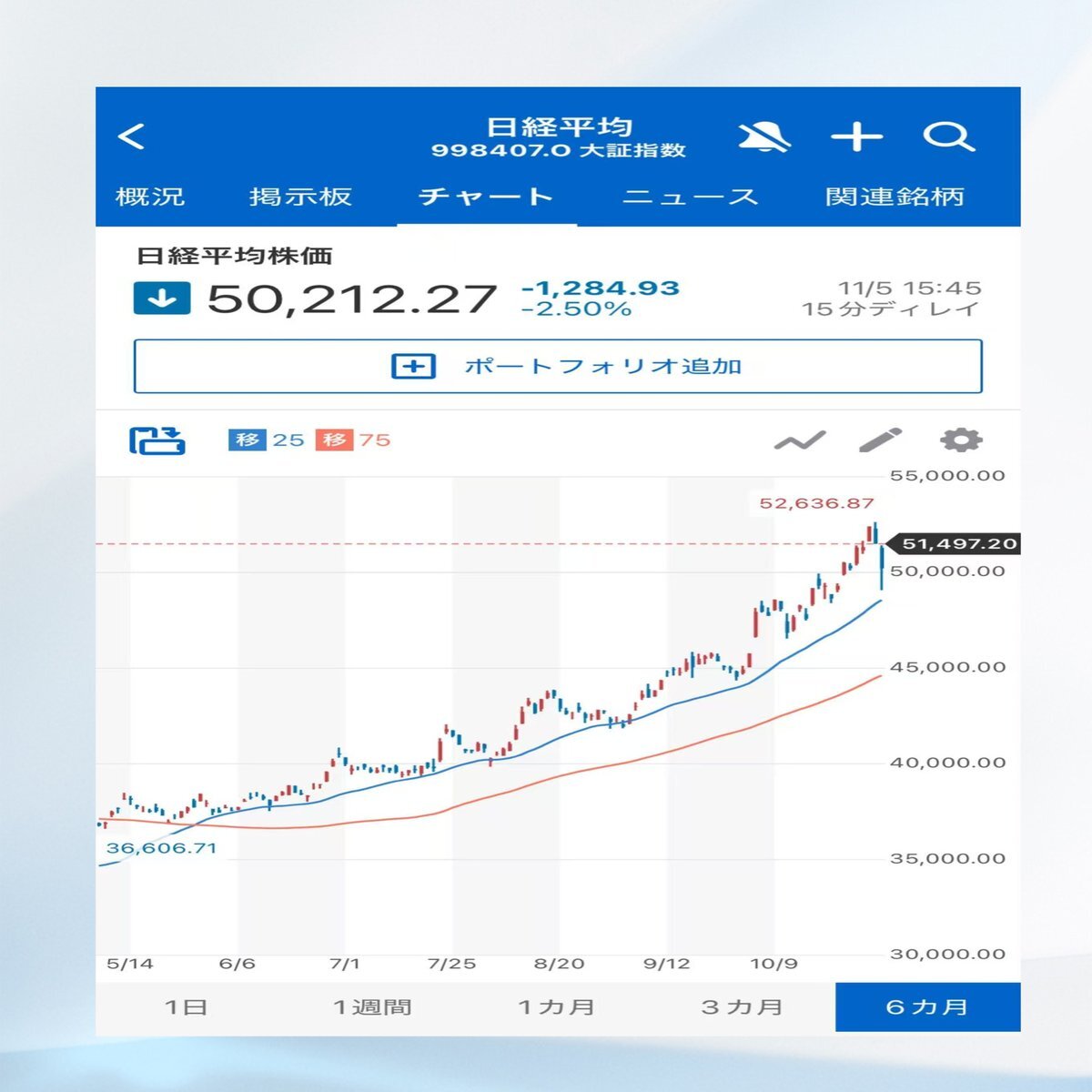Toggle the muted notification bell icon

coord(763,137)
